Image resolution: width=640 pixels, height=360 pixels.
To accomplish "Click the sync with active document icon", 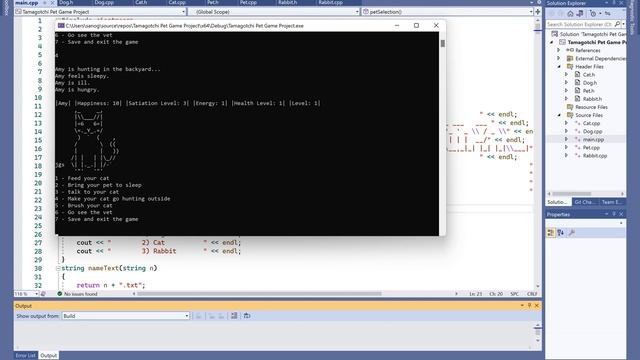I will pos(607,13).
